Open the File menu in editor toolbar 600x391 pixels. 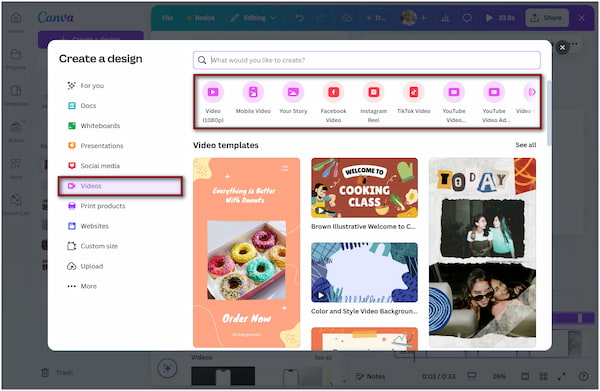point(167,18)
